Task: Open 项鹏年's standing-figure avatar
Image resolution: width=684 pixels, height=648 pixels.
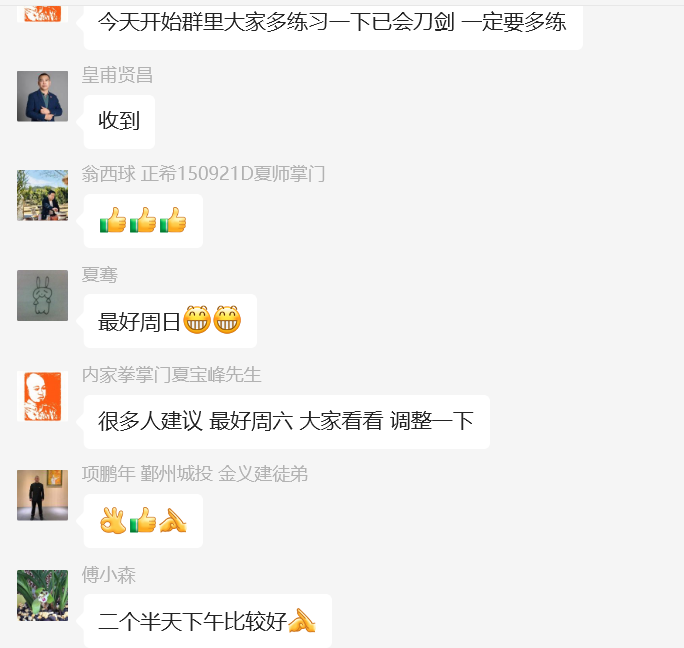Action: pos(42,495)
